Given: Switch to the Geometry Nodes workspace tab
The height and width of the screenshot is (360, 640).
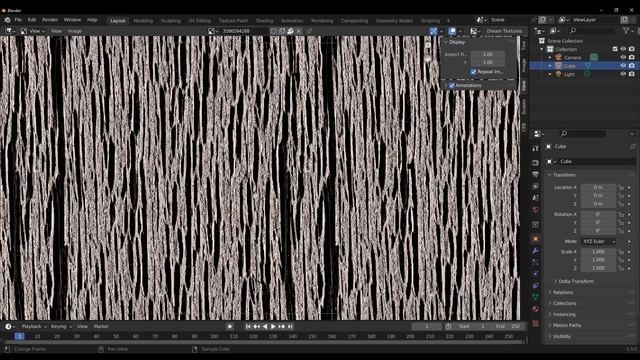Looking at the screenshot, I should click(394, 20).
